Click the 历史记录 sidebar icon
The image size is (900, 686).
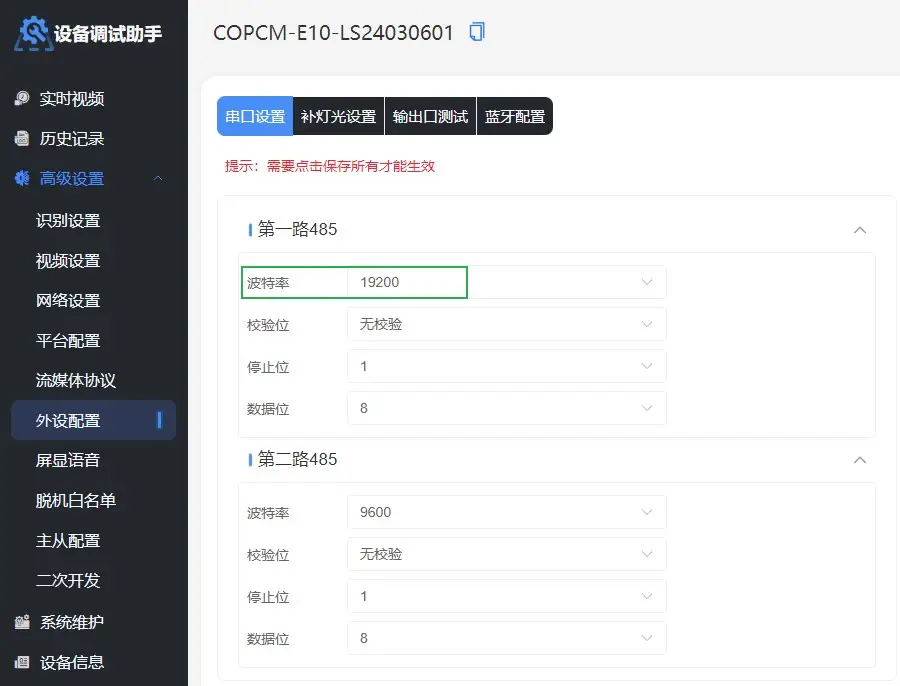[24, 138]
